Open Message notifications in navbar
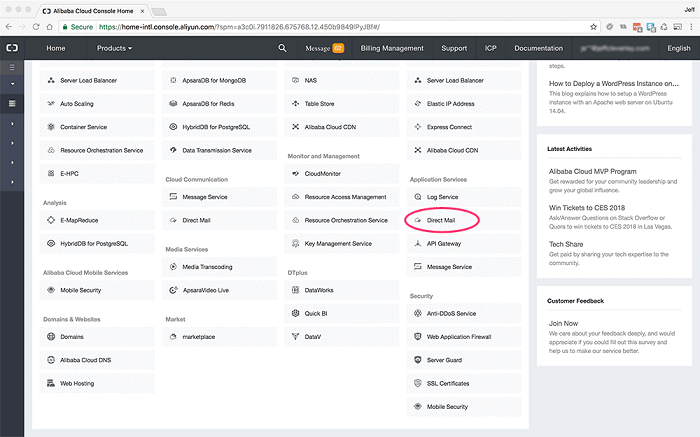The image size is (700, 437). tap(325, 48)
